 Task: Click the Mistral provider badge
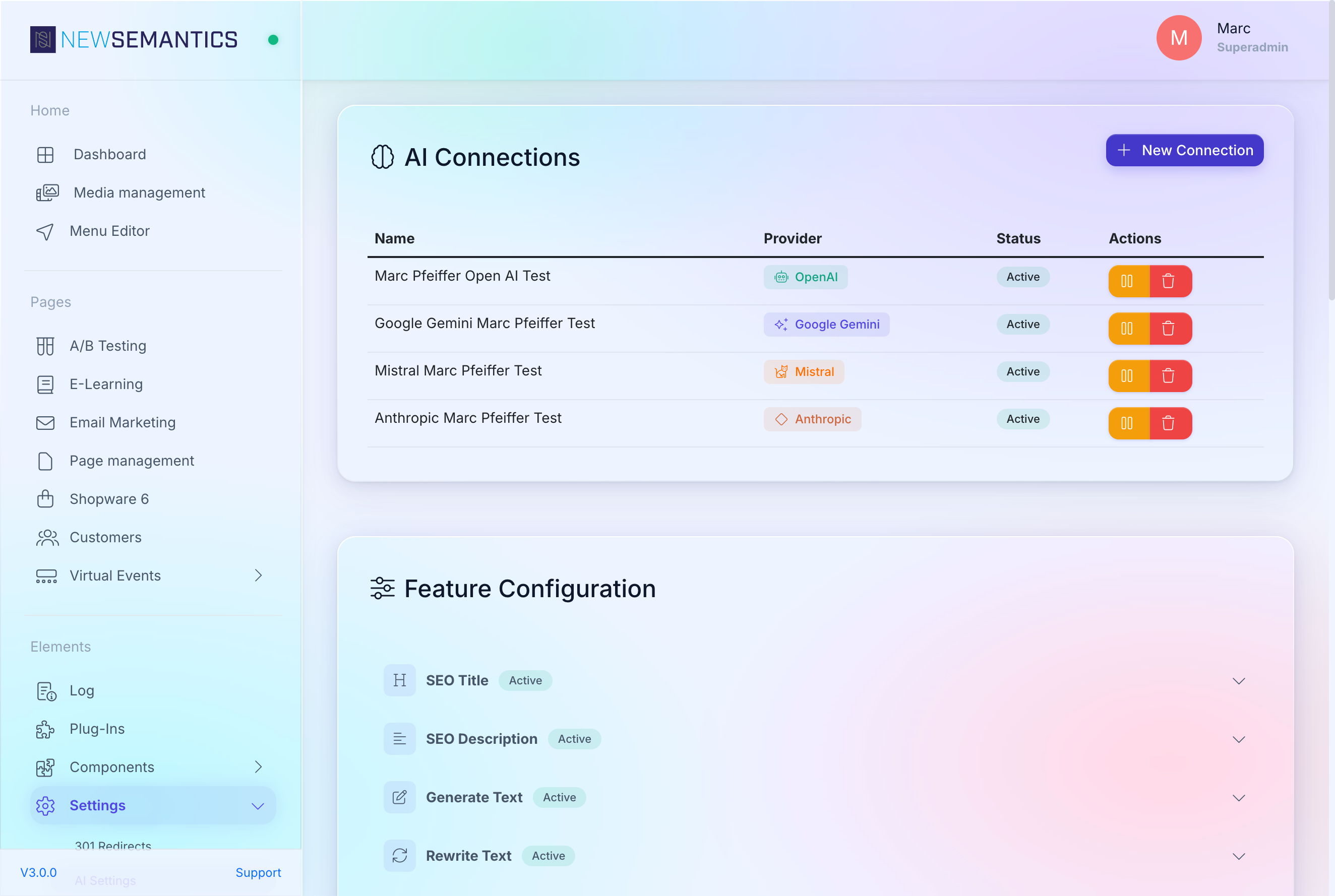tap(803, 372)
